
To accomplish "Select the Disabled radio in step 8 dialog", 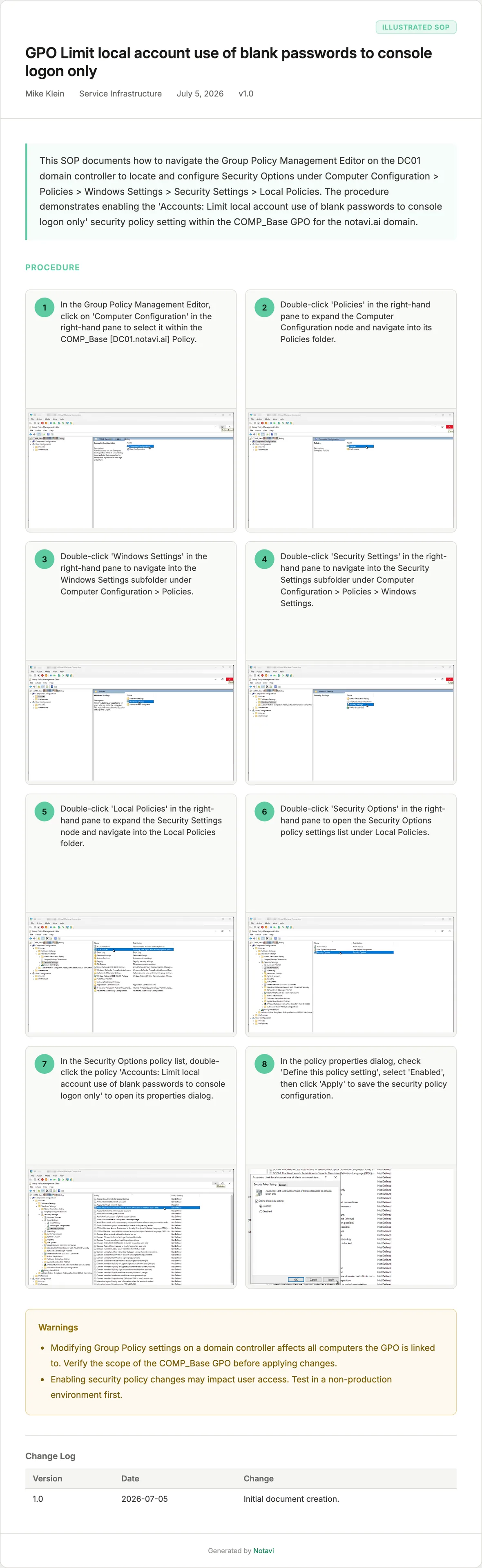I will 261,1212.
